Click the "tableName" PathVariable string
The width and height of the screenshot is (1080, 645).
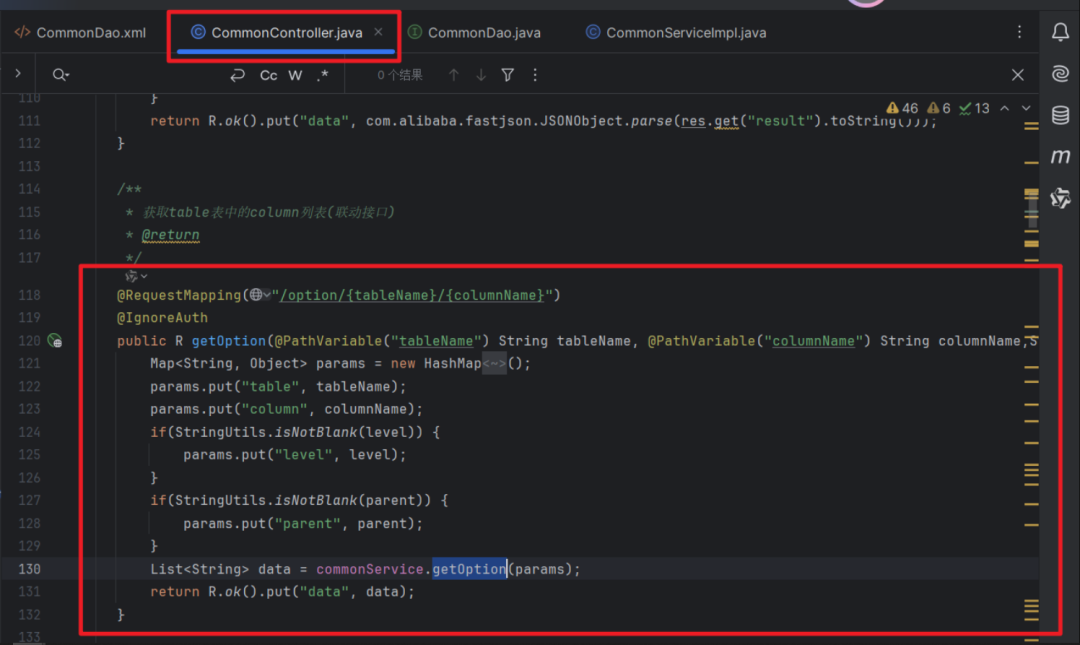437,340
